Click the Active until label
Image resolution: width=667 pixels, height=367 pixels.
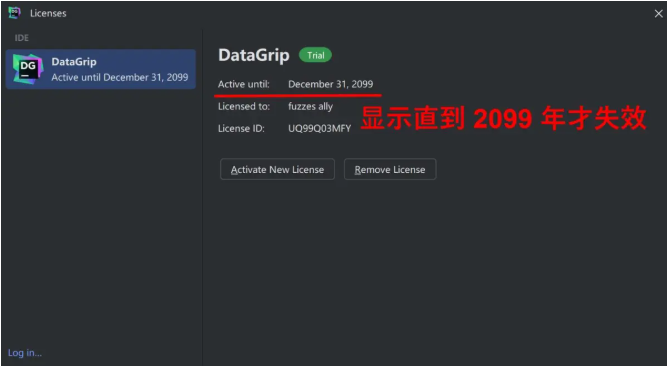pyautogui.click(x=244, y=84)
